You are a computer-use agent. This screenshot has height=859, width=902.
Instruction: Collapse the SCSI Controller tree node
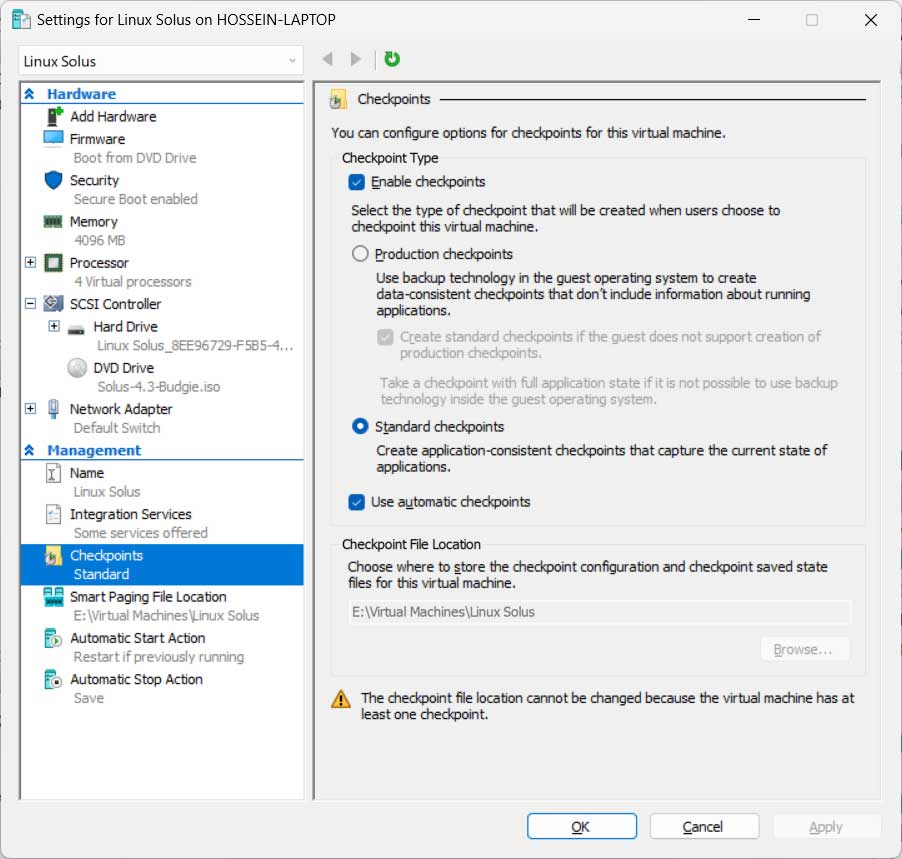(30, 304)
